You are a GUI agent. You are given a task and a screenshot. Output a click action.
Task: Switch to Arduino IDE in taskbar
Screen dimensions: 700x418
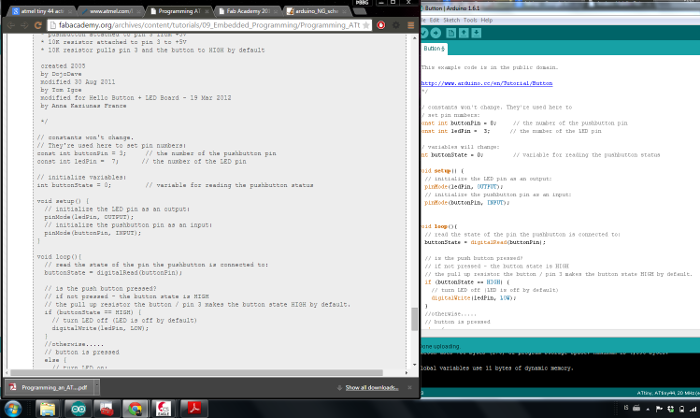[x=78, y=409]
